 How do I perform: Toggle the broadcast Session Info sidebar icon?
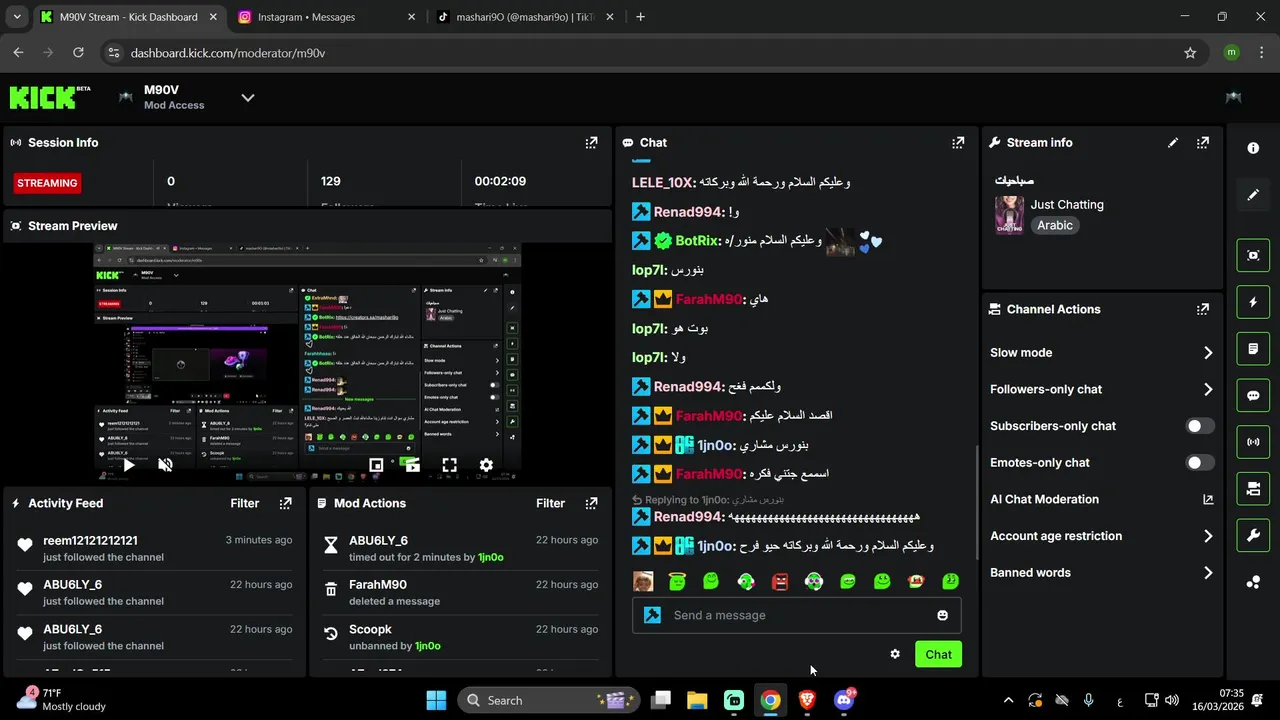click(x=1253, y=442)
